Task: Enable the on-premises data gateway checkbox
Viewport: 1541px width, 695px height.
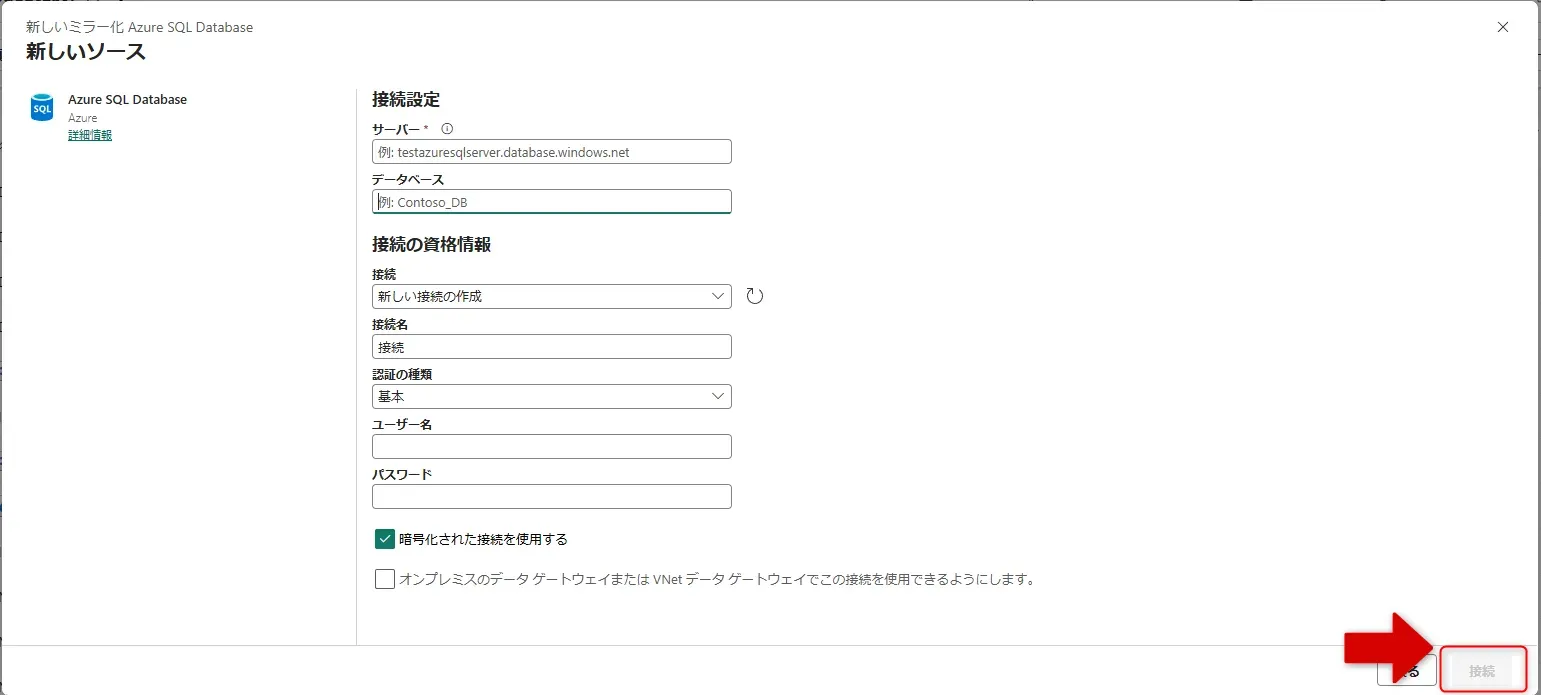Action: [x=384, y=579]
